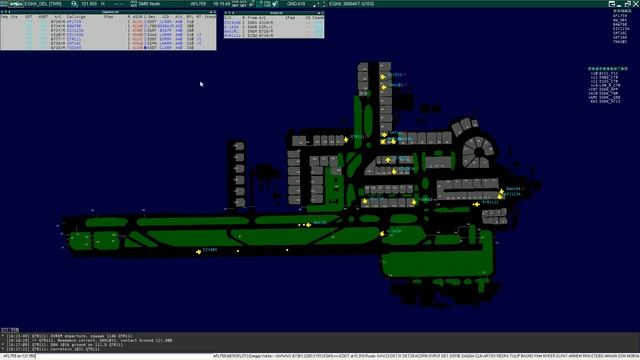This screenshot has height=360, width=640.
Task: Select the RYR1212 aircraft target
Action: tap(476, 204)
